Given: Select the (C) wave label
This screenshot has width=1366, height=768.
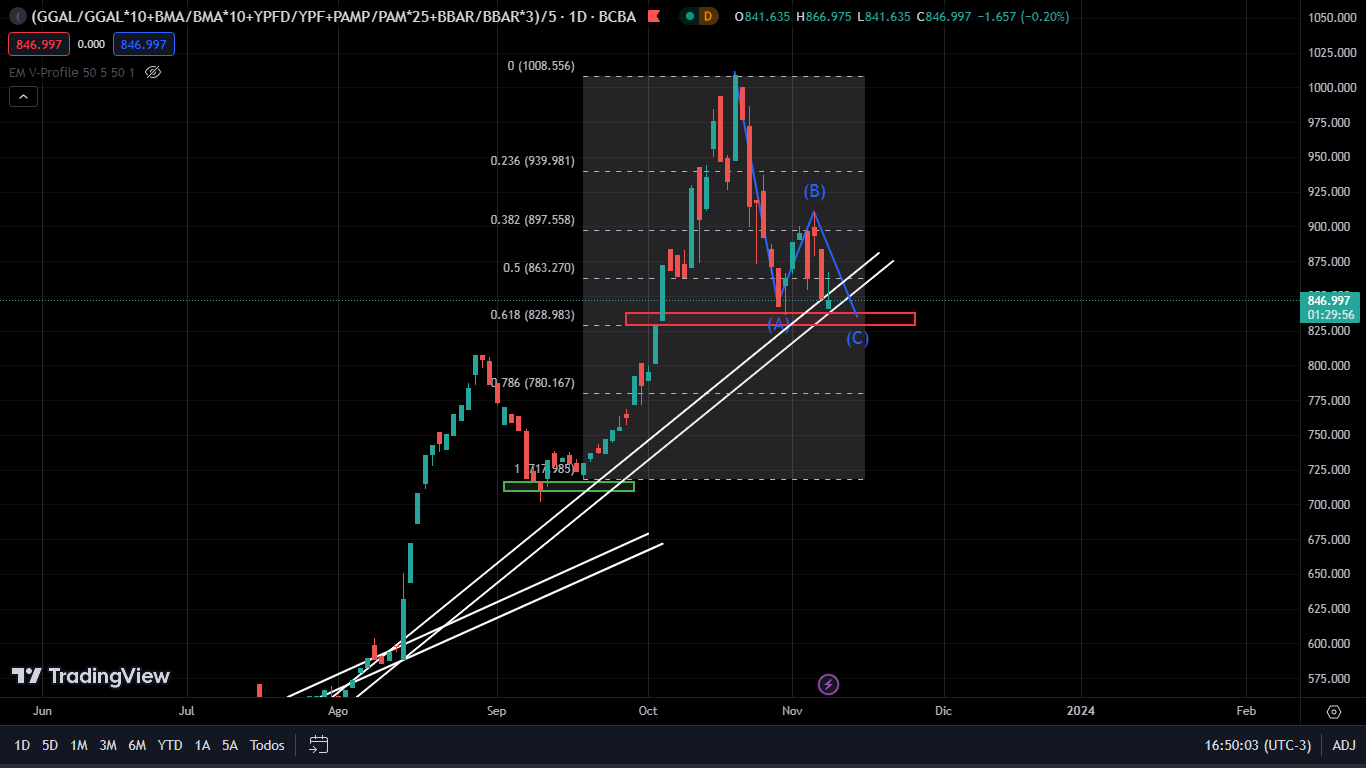Looking at the screenshot, I should point(858,338).
